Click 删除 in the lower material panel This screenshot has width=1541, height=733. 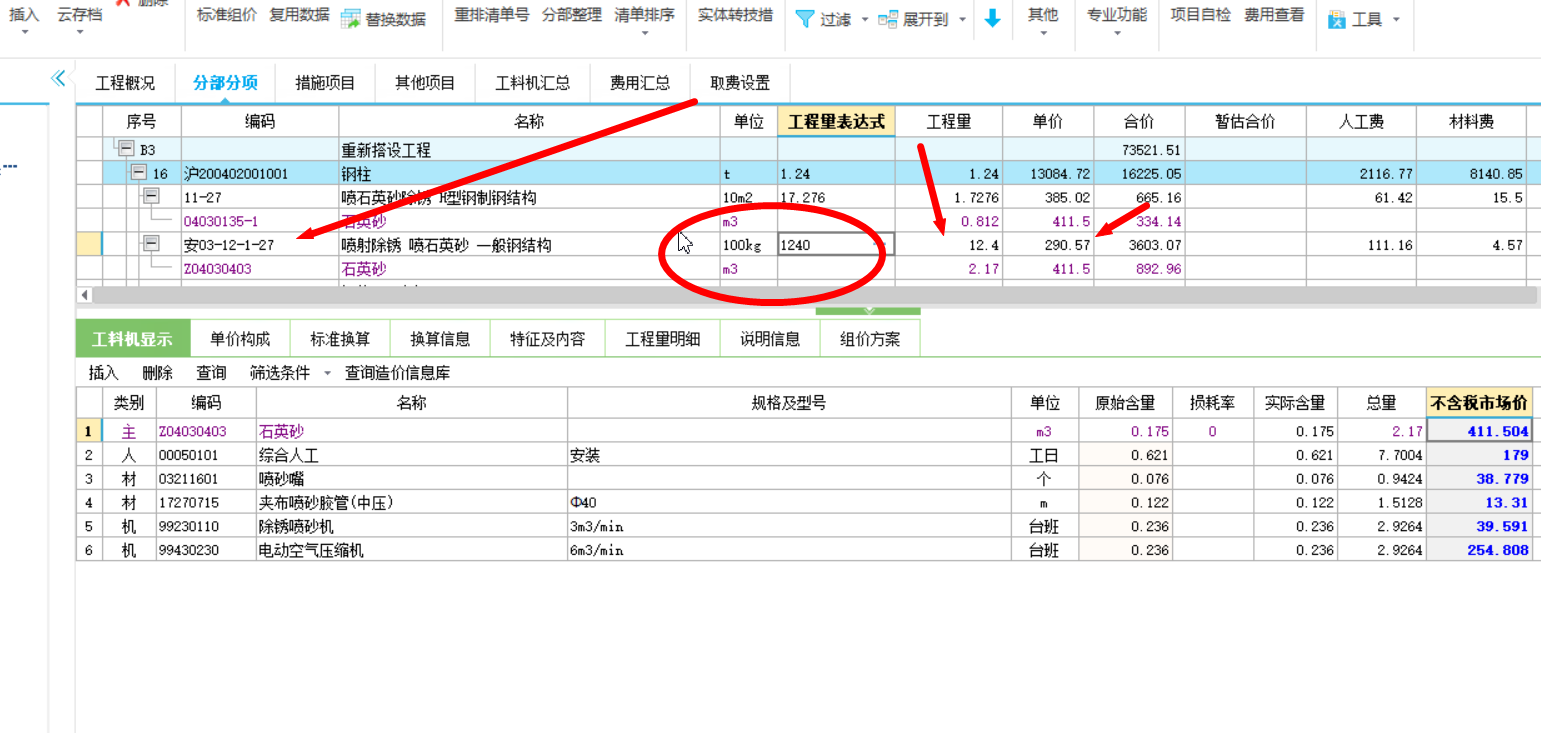(x=158, y=373)
